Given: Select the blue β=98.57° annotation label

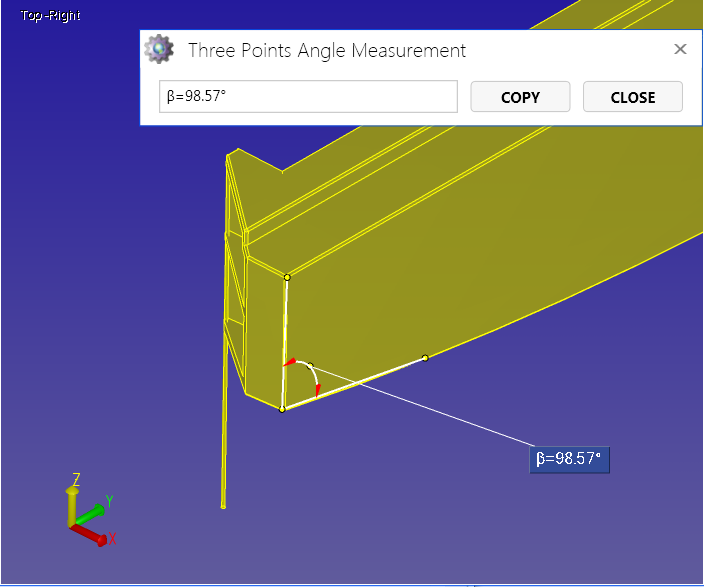Looking at the screenshot, I should coord(569,459).
